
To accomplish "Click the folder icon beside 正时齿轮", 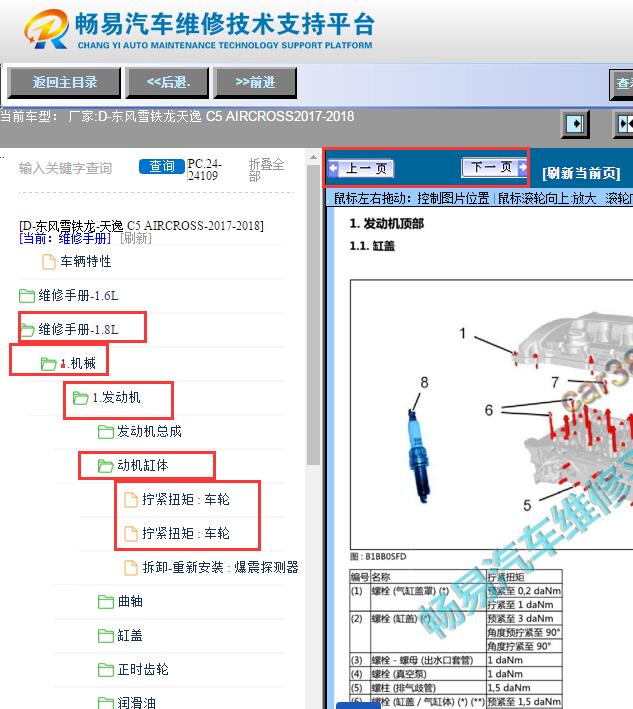I will pyautogui.click(x=105, y=670).
